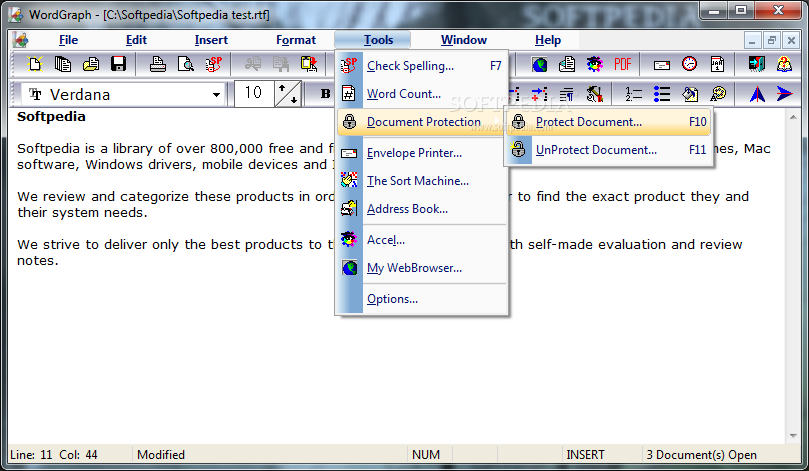
Task: Click the greyed-out cut scissors icon
Action: click(253, 64)
